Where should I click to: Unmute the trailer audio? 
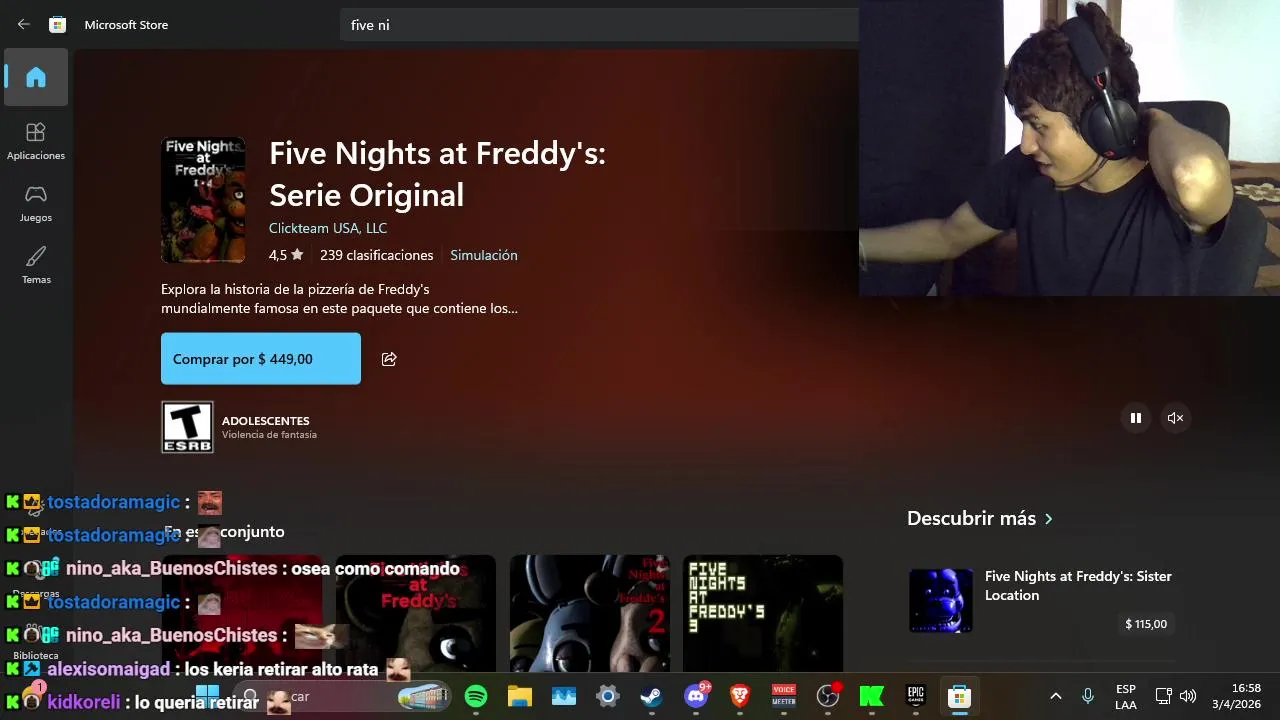1175,418
